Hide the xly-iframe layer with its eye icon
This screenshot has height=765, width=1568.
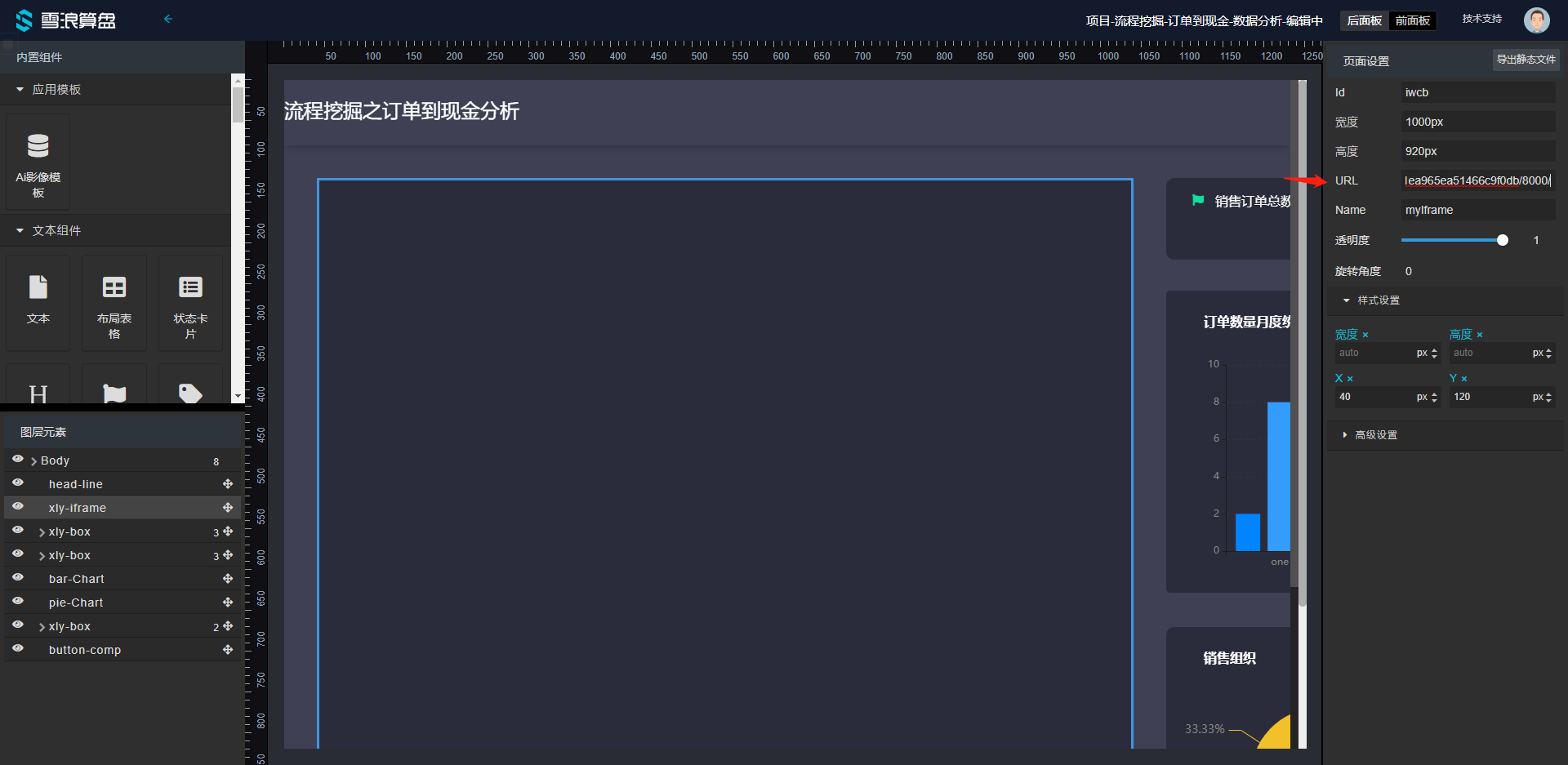pyautogui.click(x=17, y=507)
